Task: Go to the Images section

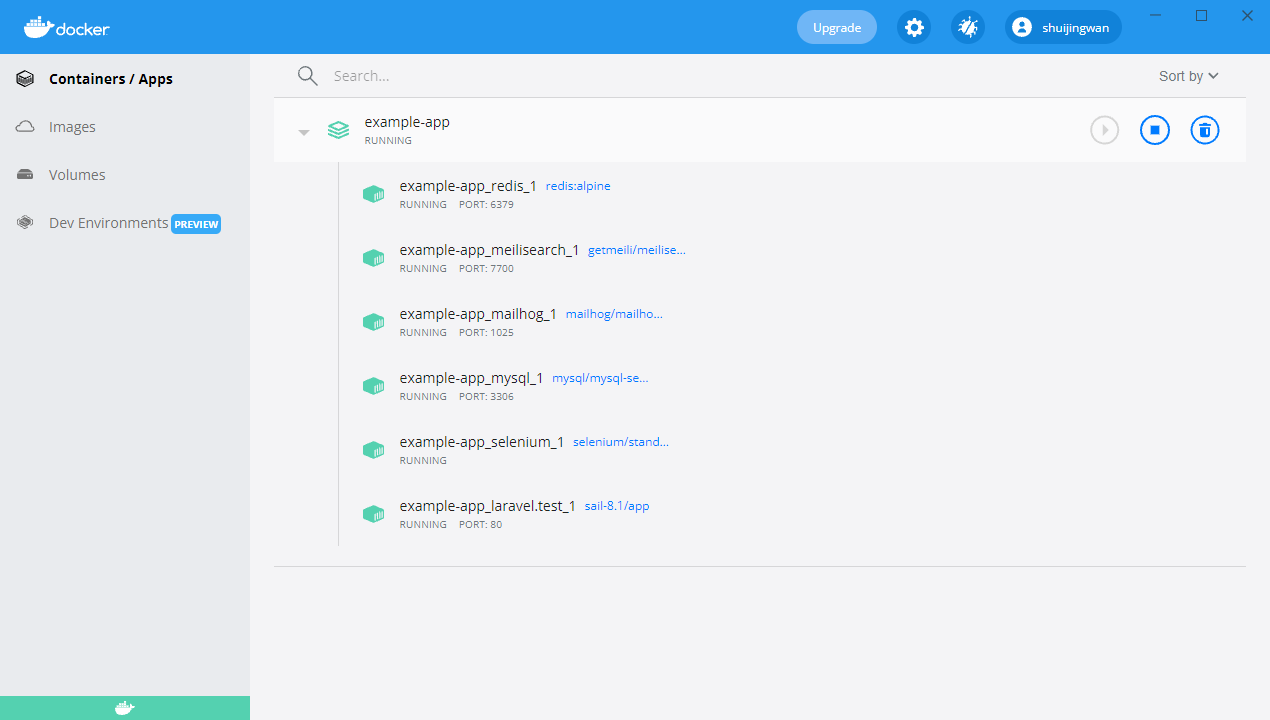Action: pos(72,127)
